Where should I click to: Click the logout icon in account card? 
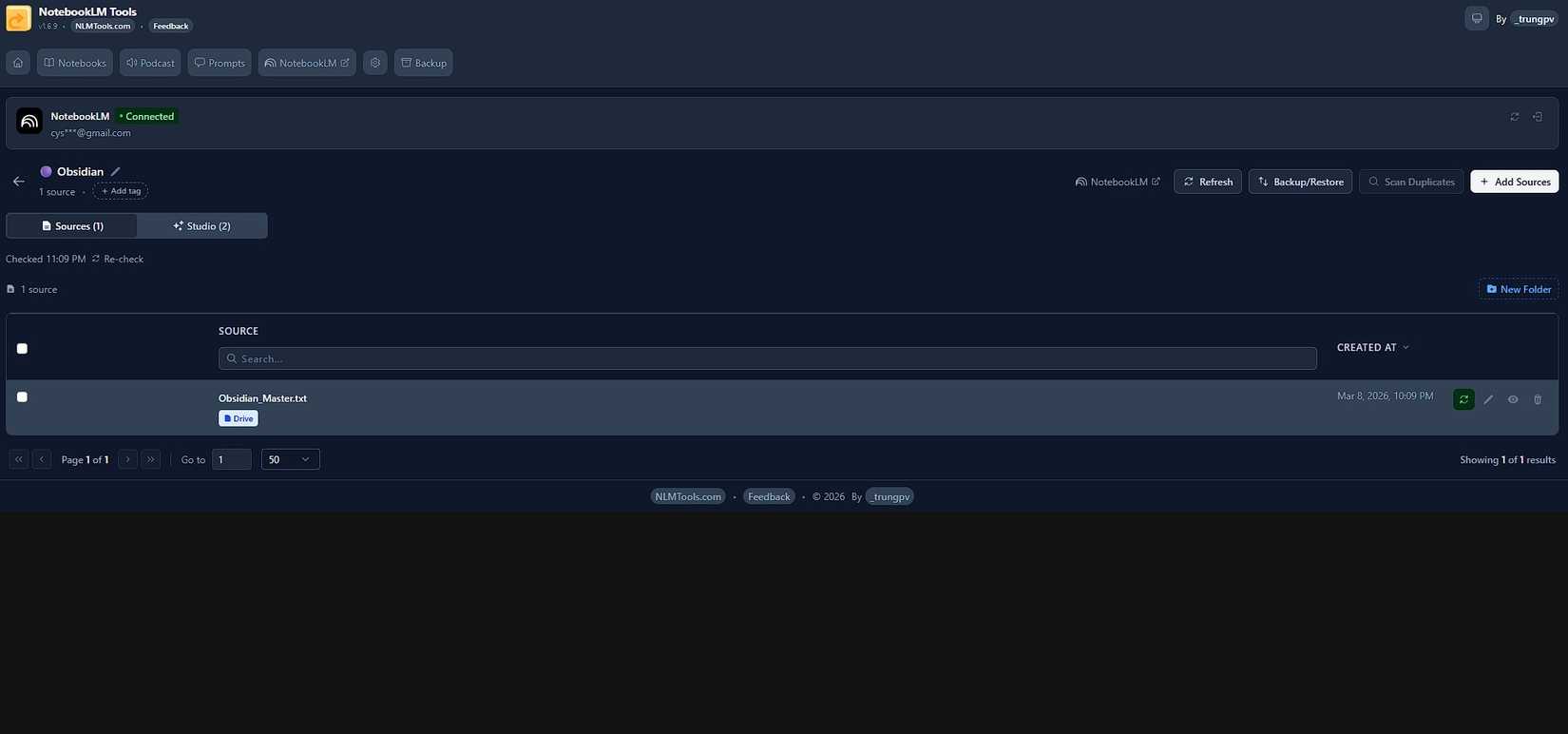click(x=1538, y=117)
